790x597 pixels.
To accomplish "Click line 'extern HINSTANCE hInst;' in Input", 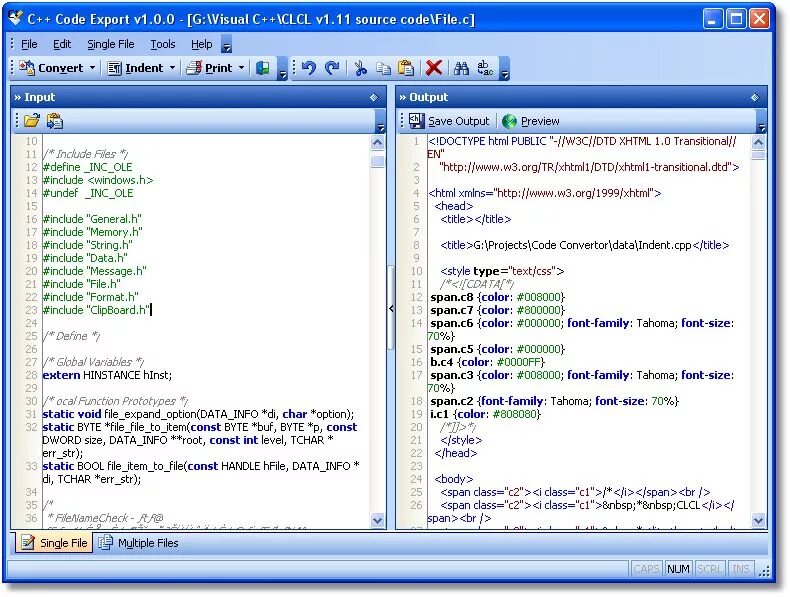I will pos(107,375).
